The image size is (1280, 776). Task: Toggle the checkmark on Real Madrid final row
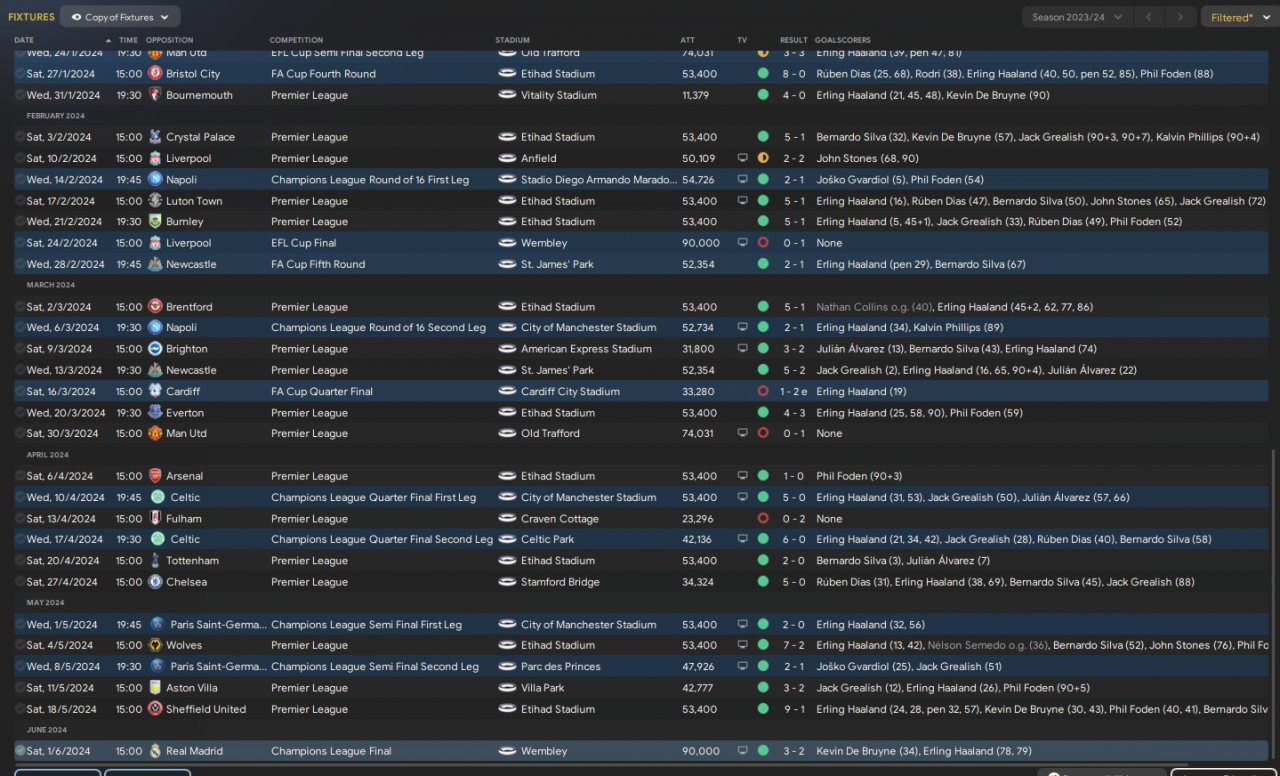(x=20, y=751)
